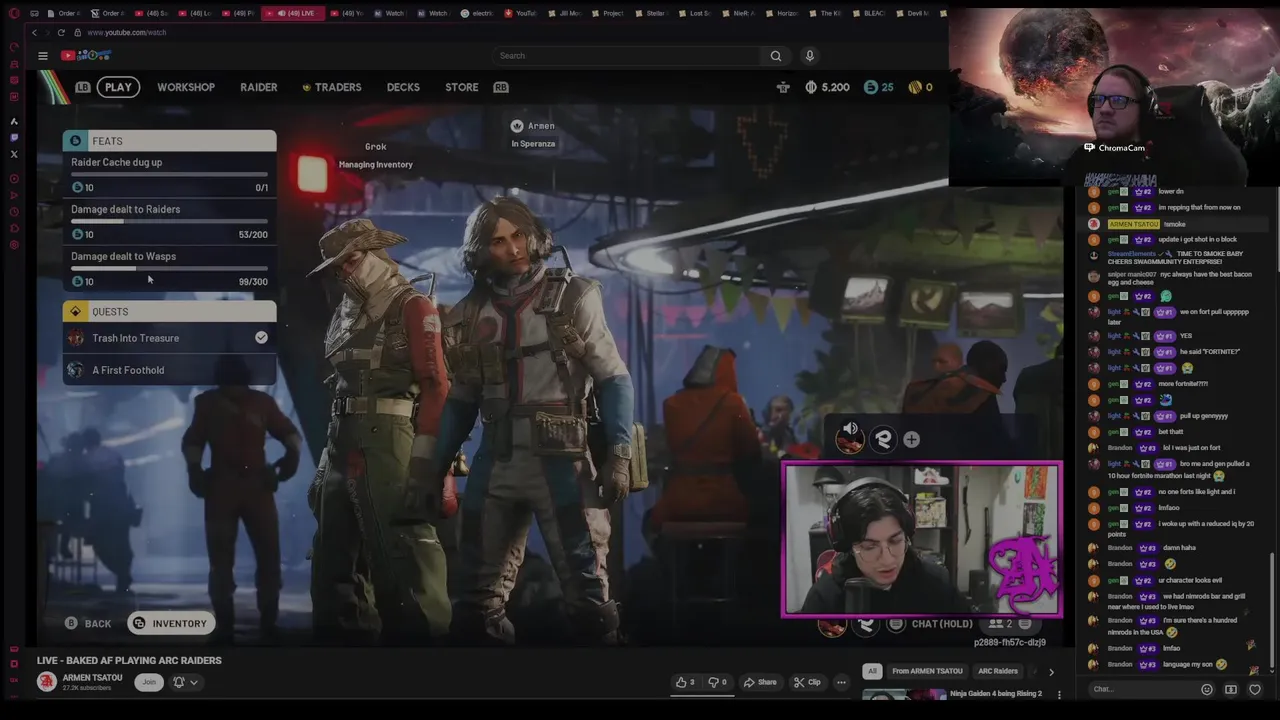The width and height of the screenshot is (1280, 720).
Task: Click the Share button
Action: tap(759, 682)
